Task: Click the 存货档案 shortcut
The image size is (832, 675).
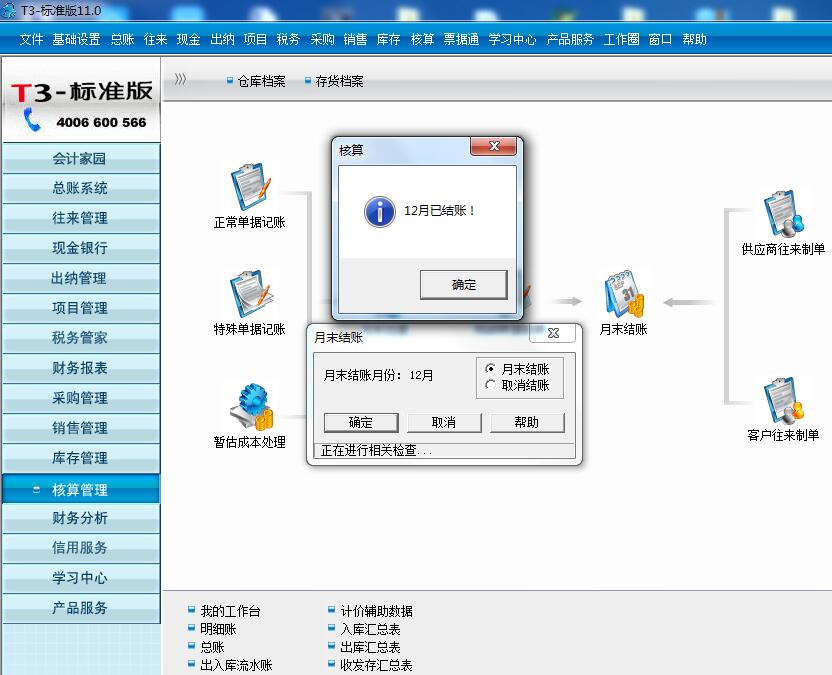Action: (x=338, y=81)
